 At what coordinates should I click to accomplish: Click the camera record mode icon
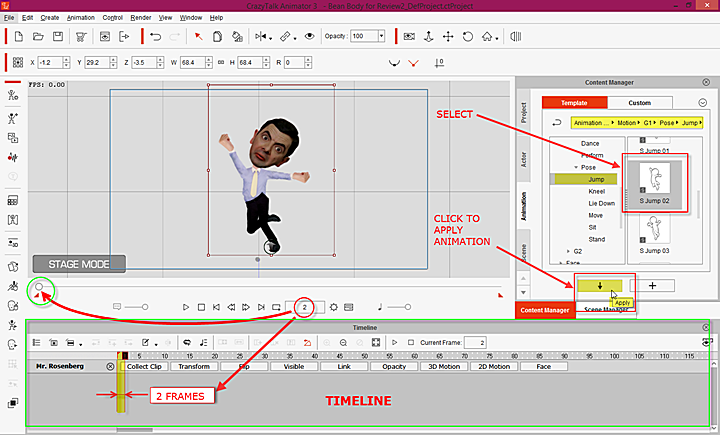point(409,37)
